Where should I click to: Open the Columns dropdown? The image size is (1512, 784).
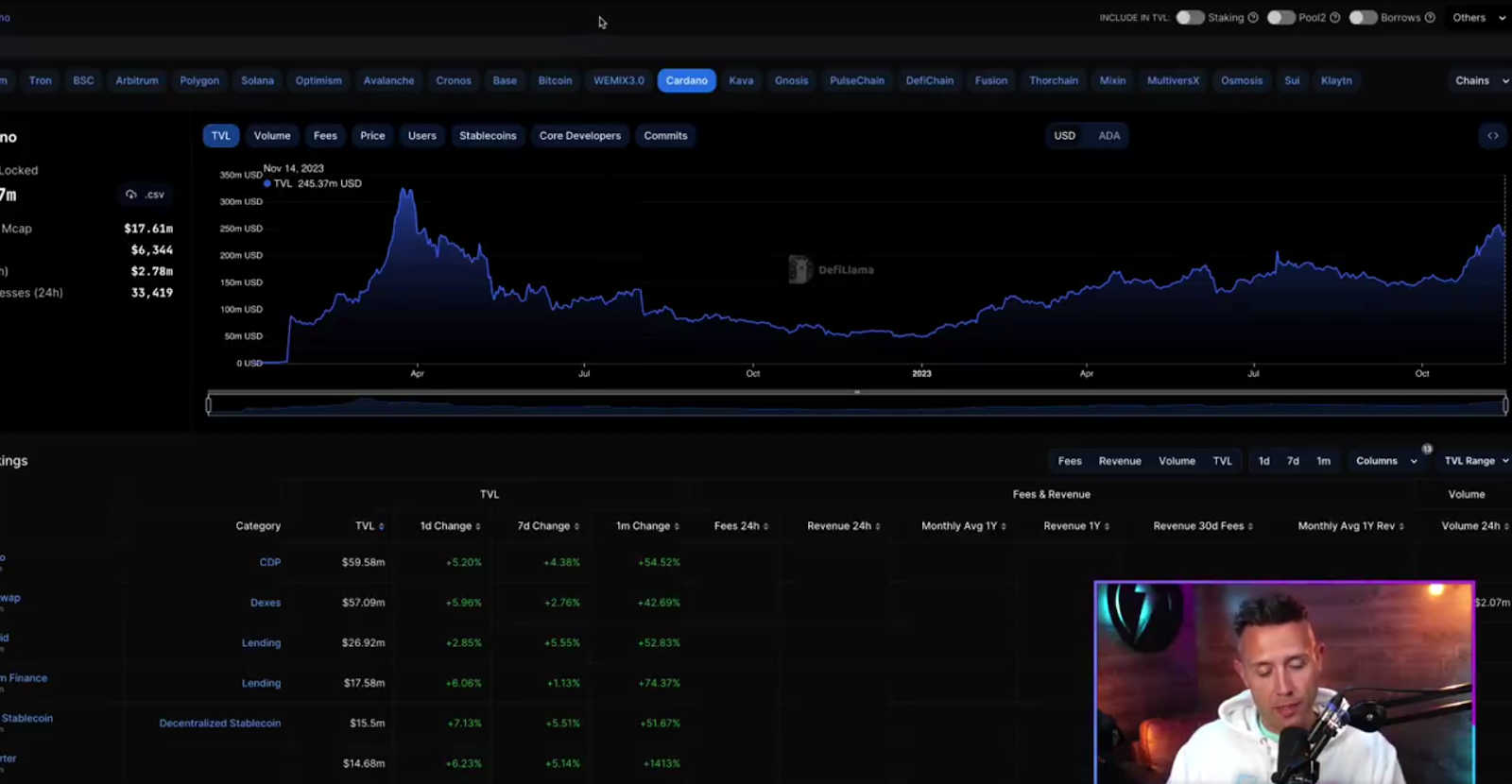1385,461
